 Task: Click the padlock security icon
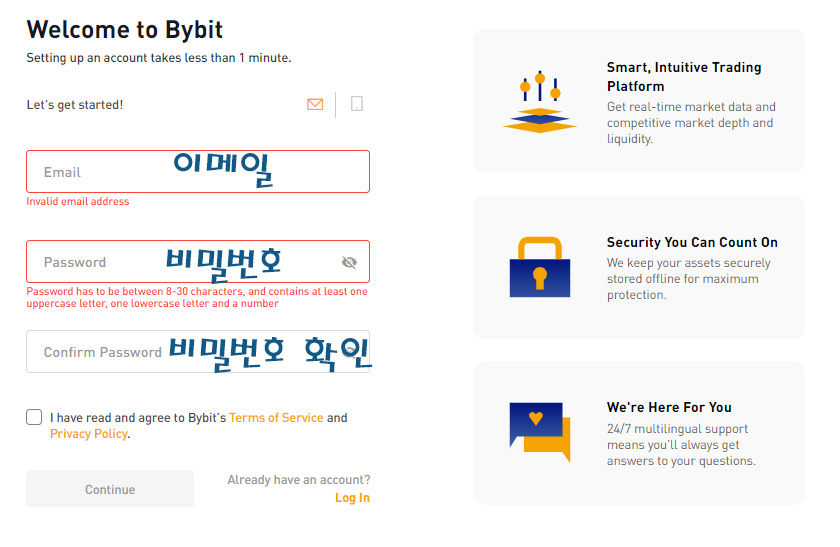pos(539,267)
